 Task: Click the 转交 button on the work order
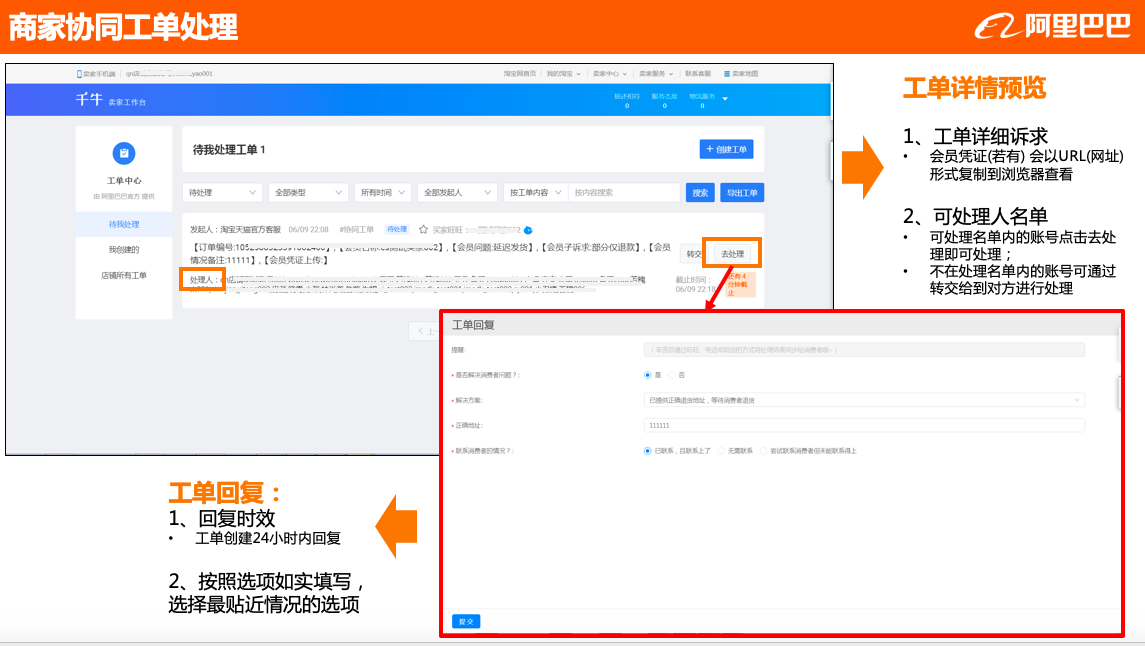tap(692, 254)
